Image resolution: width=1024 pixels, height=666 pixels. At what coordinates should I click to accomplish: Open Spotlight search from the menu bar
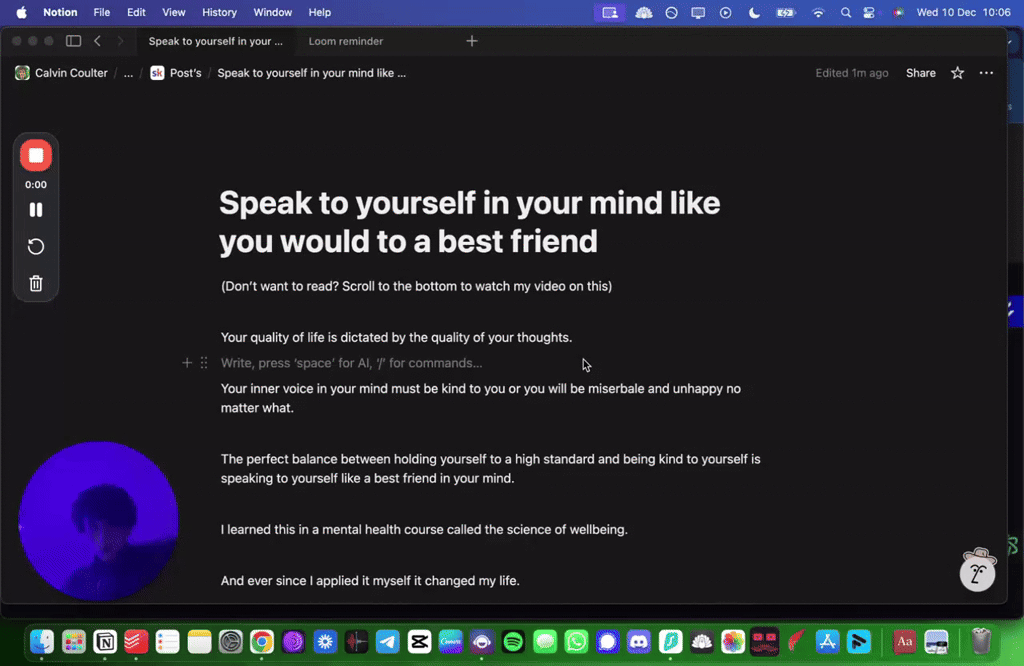[x=845, y=13]
